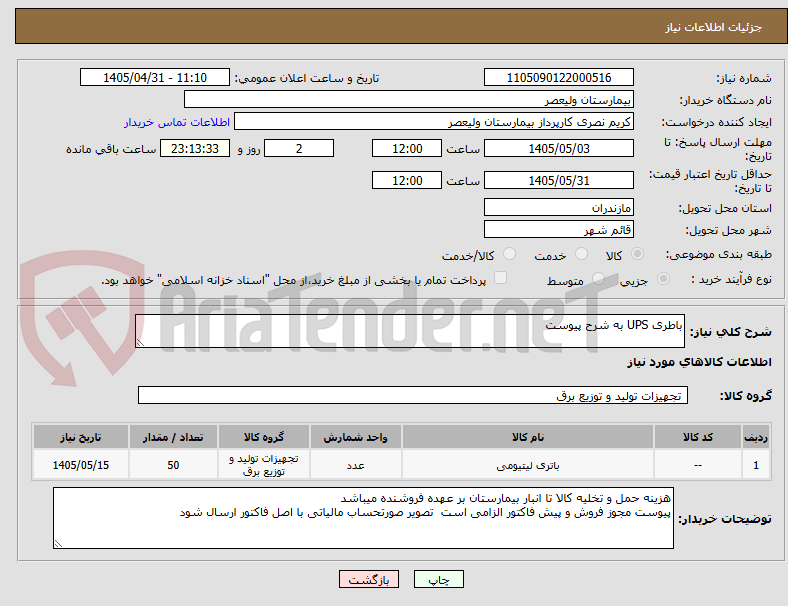Image resolution: width=788 pixels, height=606 pixels.
Task: Click the row number cell 1
Action: tap(756, 465)
